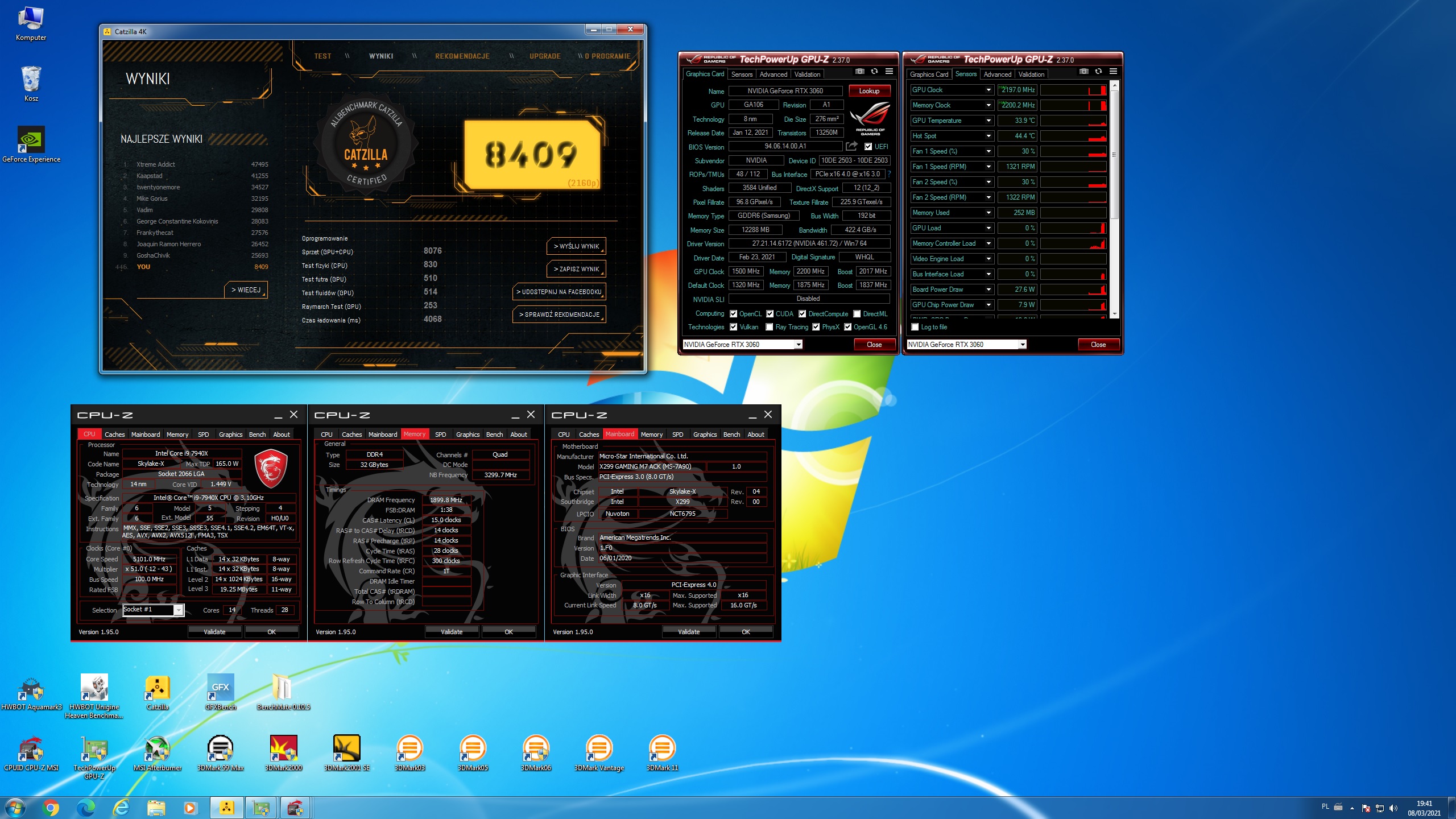Open the Komputer desktop icon

[31, 24]
